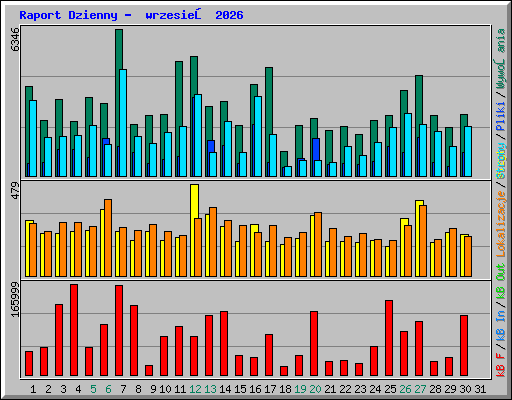512x400 pixels.
Task: Click the green weekend day label 20
Action: (x=315, y=389)
